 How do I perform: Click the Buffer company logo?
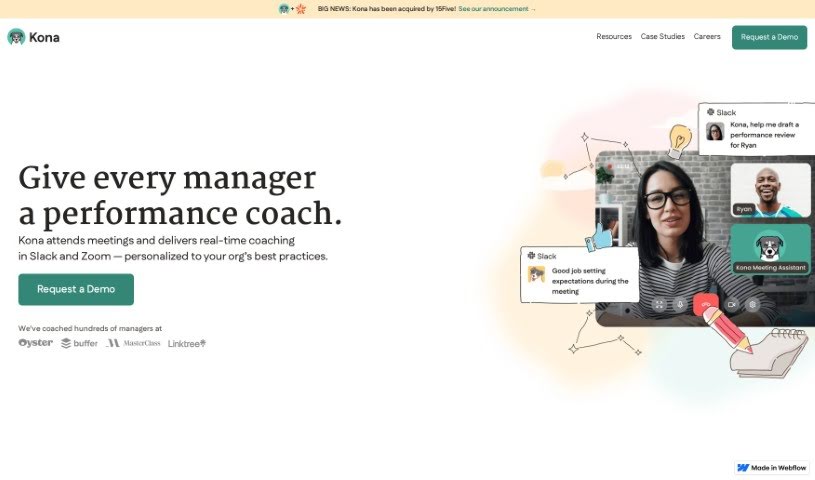(80, 343)
